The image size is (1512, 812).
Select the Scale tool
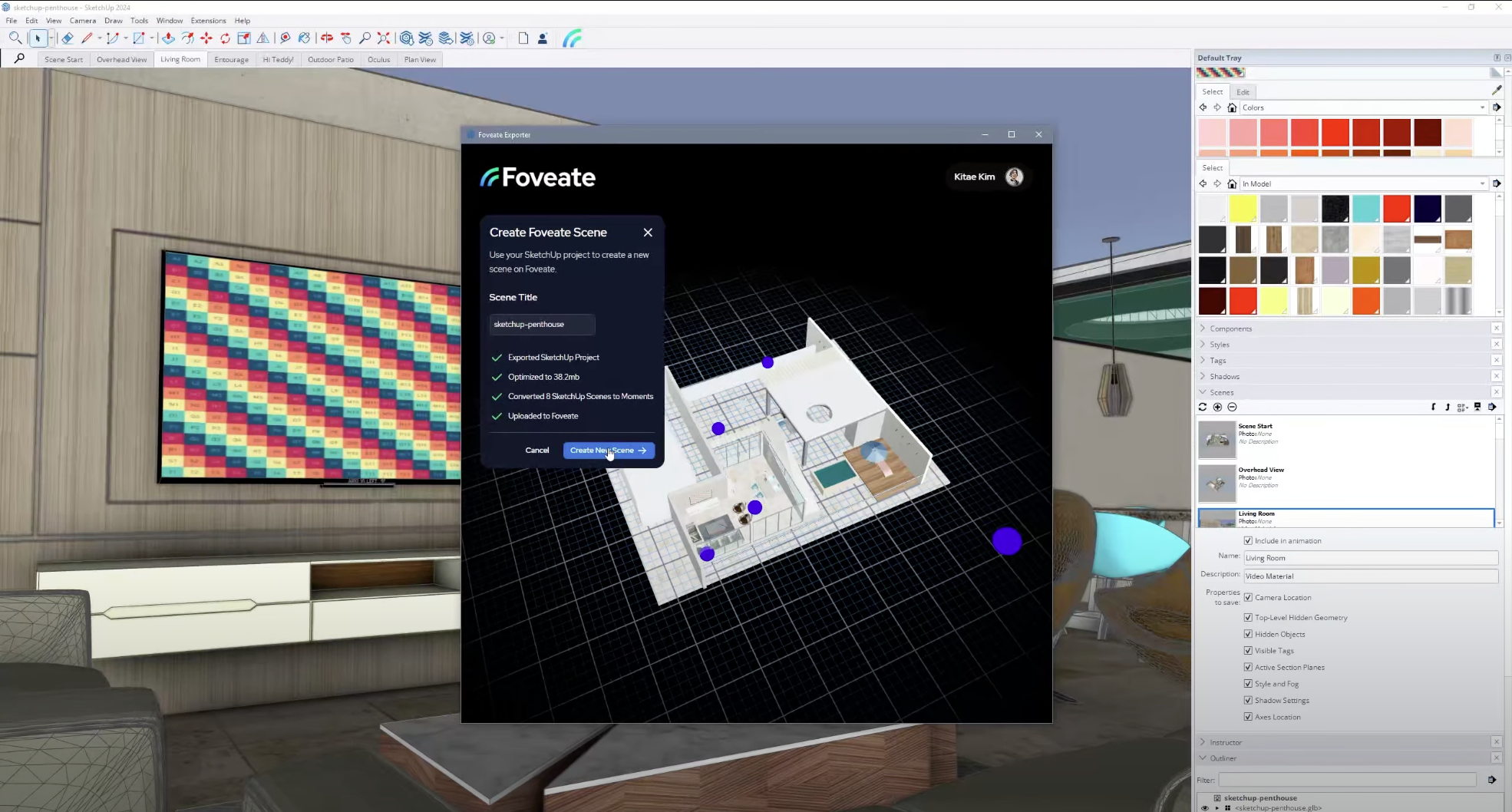pos(244,38)
